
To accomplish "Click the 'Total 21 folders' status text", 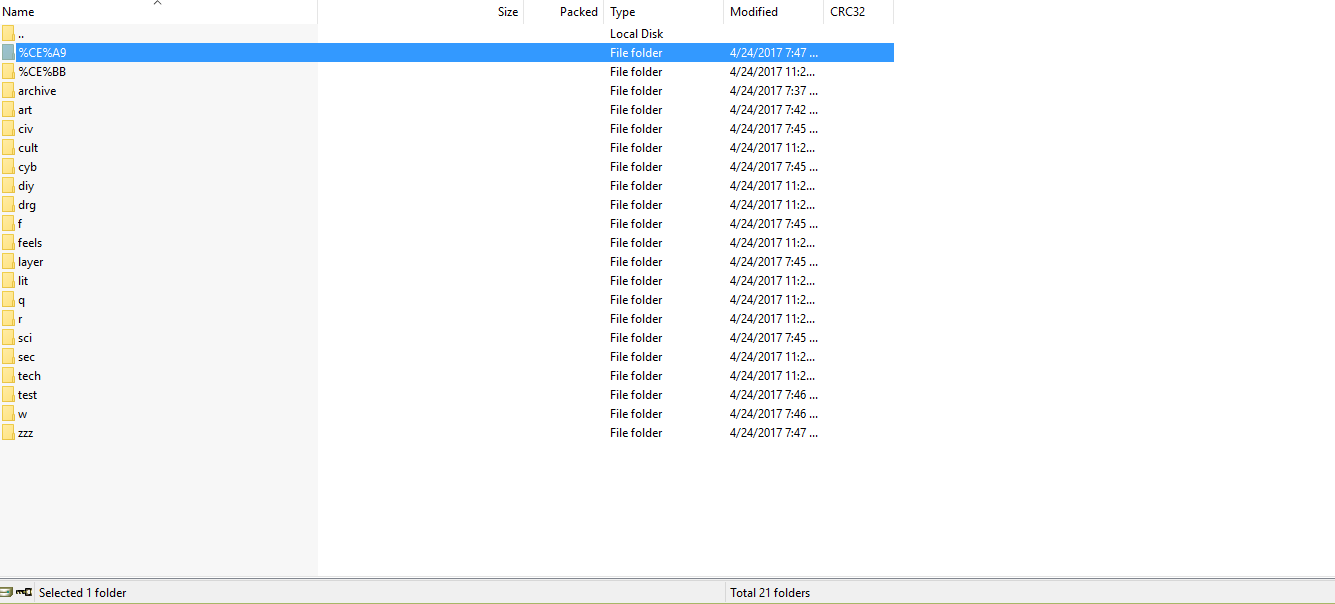I will pos(770,593).
